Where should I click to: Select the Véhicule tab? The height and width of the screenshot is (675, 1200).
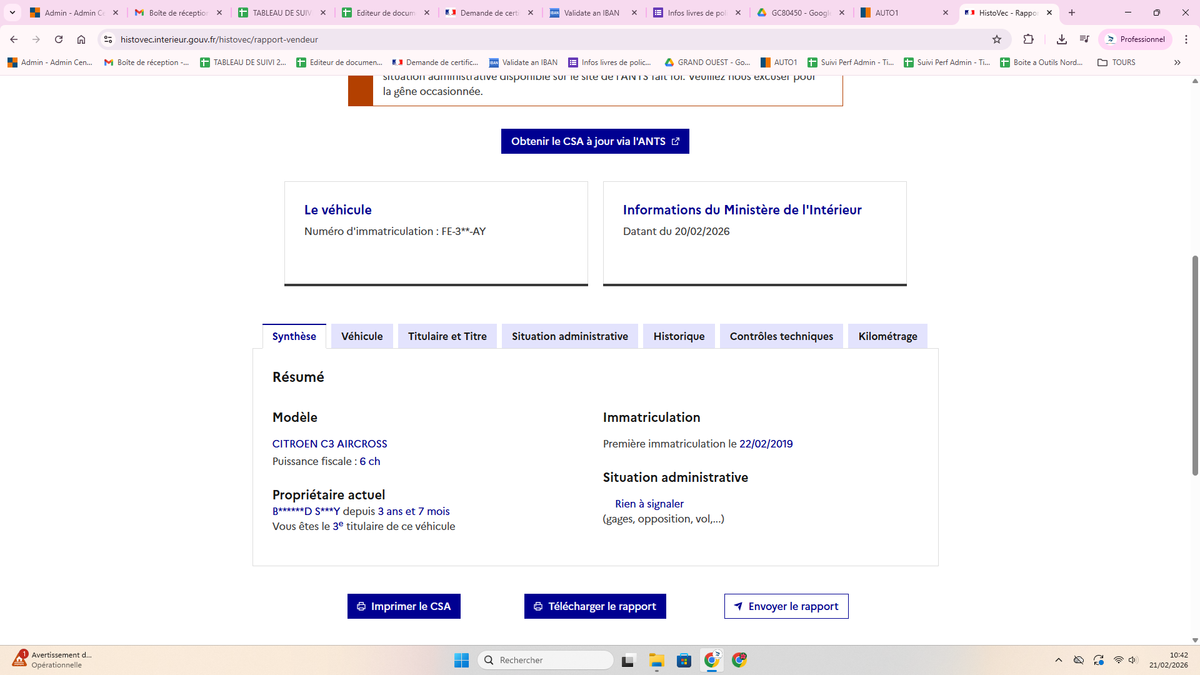point(362,336)
